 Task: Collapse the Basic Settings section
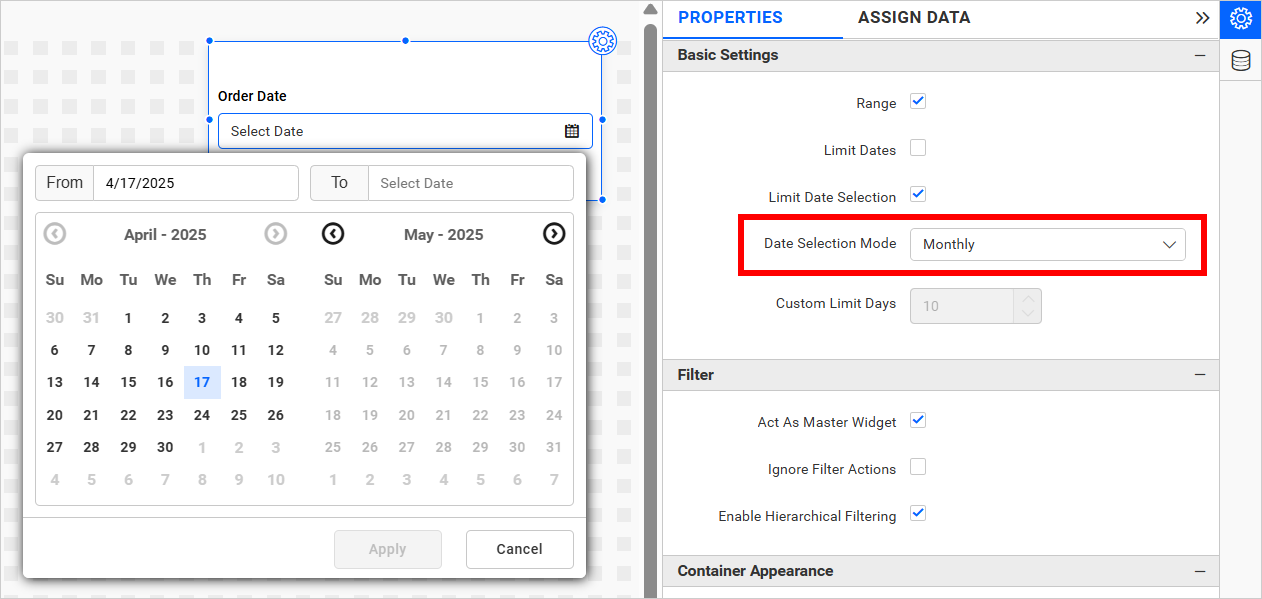[x=1200, y=56]
